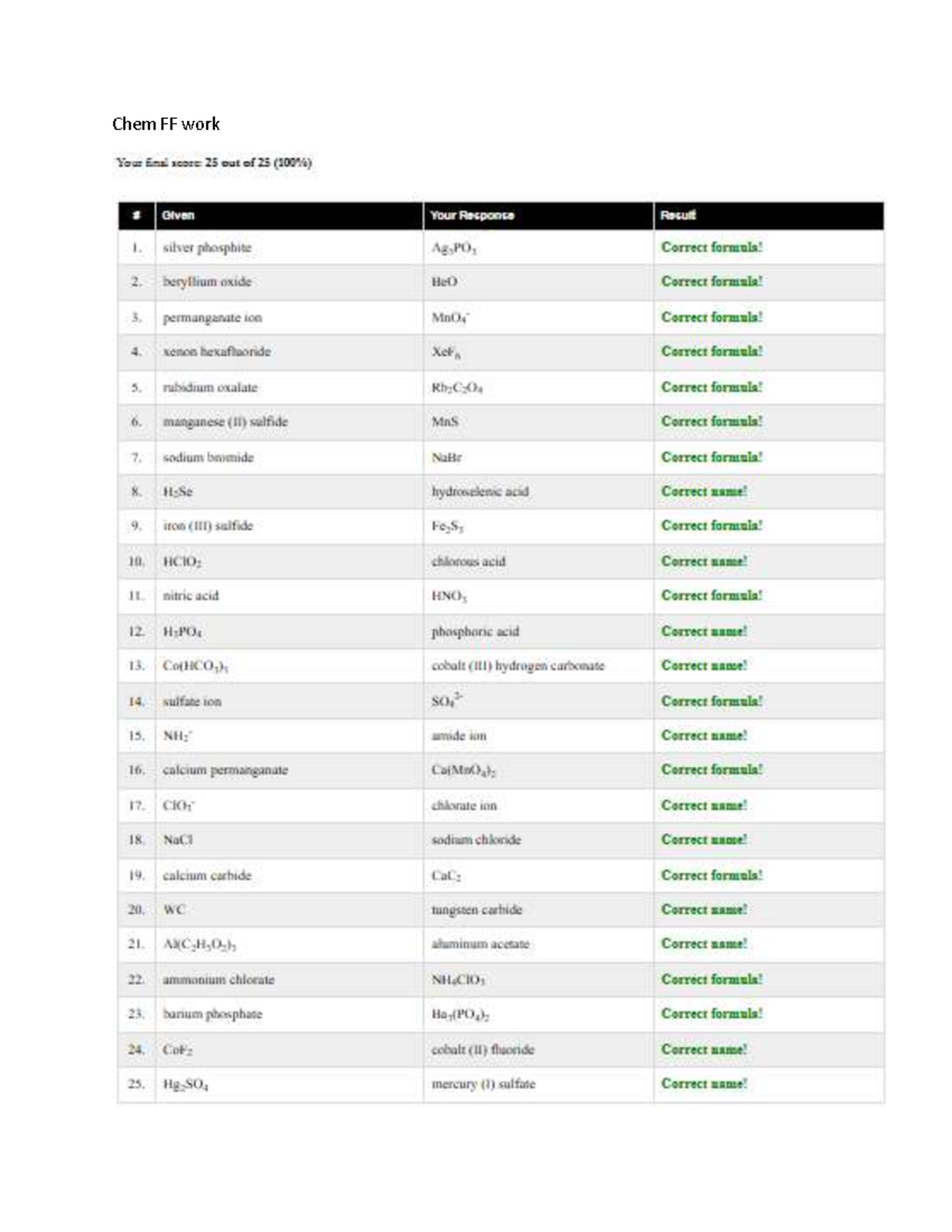Click 'silver phosphite' in row 1
Screen dimensions: 952x1232
[207, 248]
